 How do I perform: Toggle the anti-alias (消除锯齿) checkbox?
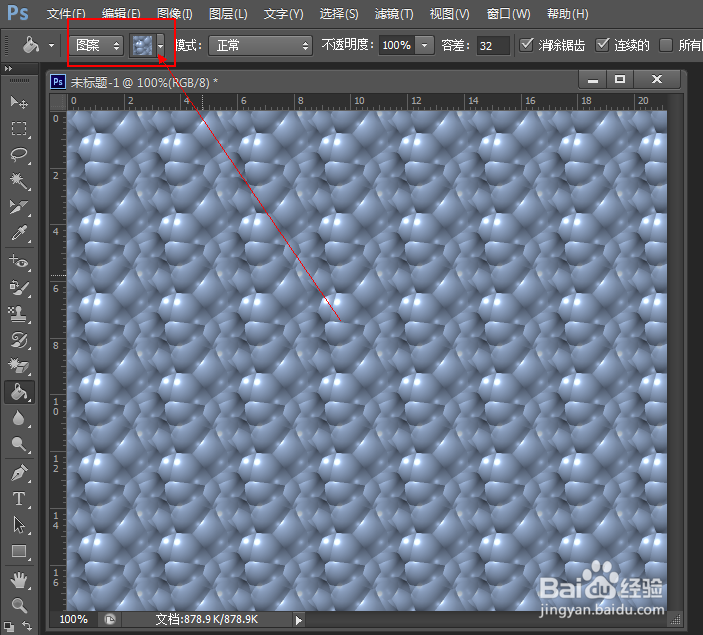tap(526, 45)
